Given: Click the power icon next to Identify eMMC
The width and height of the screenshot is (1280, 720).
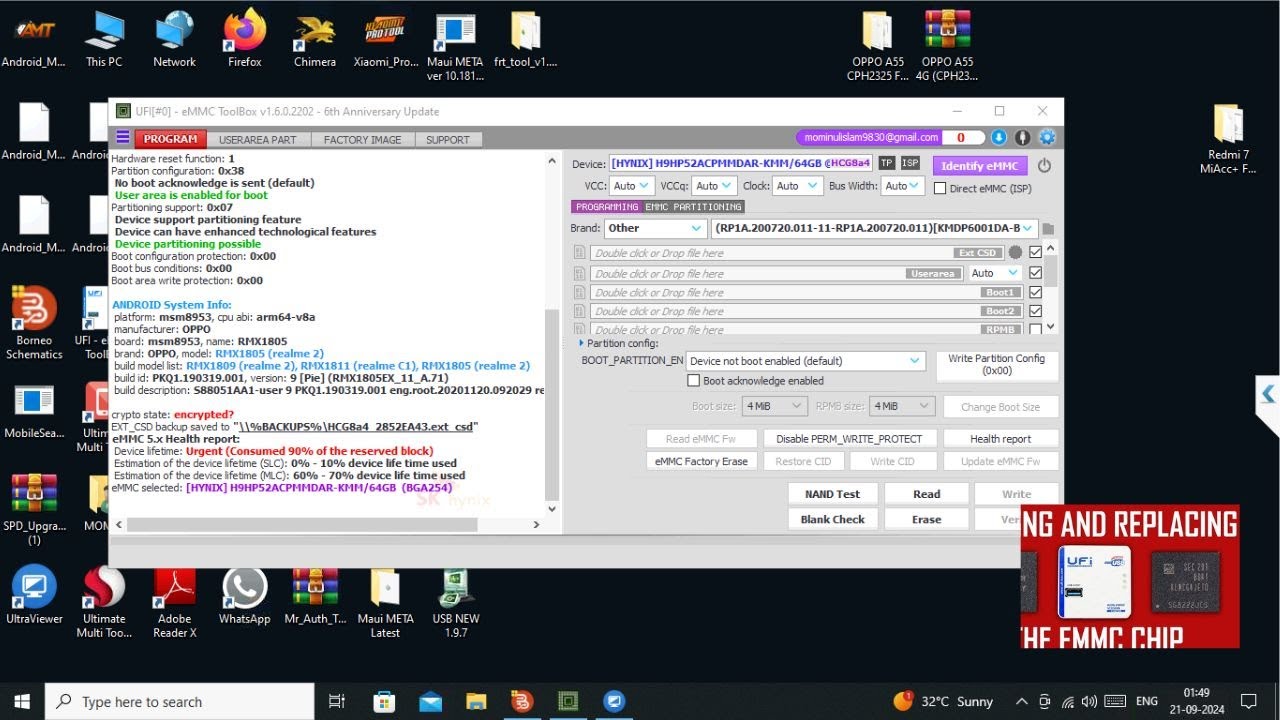Looking at the screenshot, I should (1044, 166).
